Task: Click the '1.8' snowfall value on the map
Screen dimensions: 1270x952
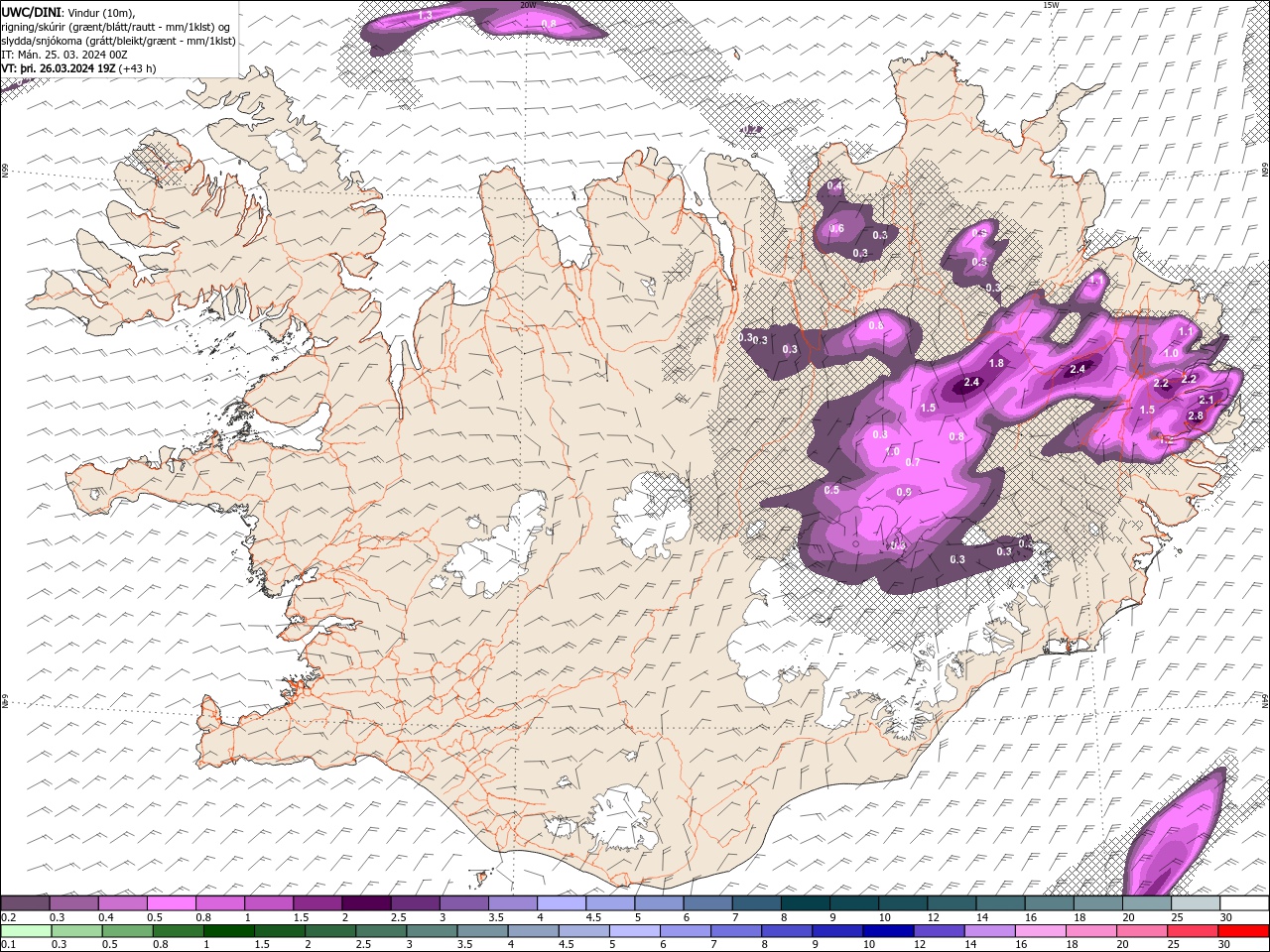Action: pyautogui.click(x=997, y=364)
